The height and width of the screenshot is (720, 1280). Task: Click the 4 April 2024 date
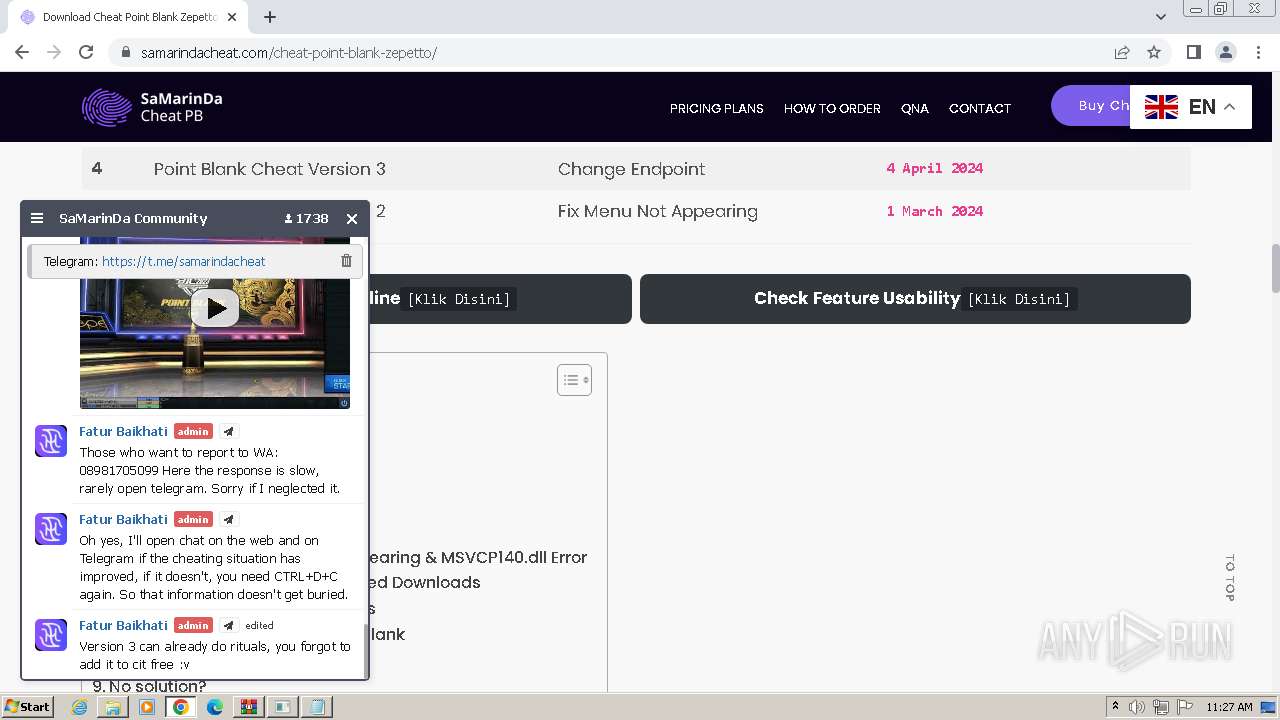(935, 168)
